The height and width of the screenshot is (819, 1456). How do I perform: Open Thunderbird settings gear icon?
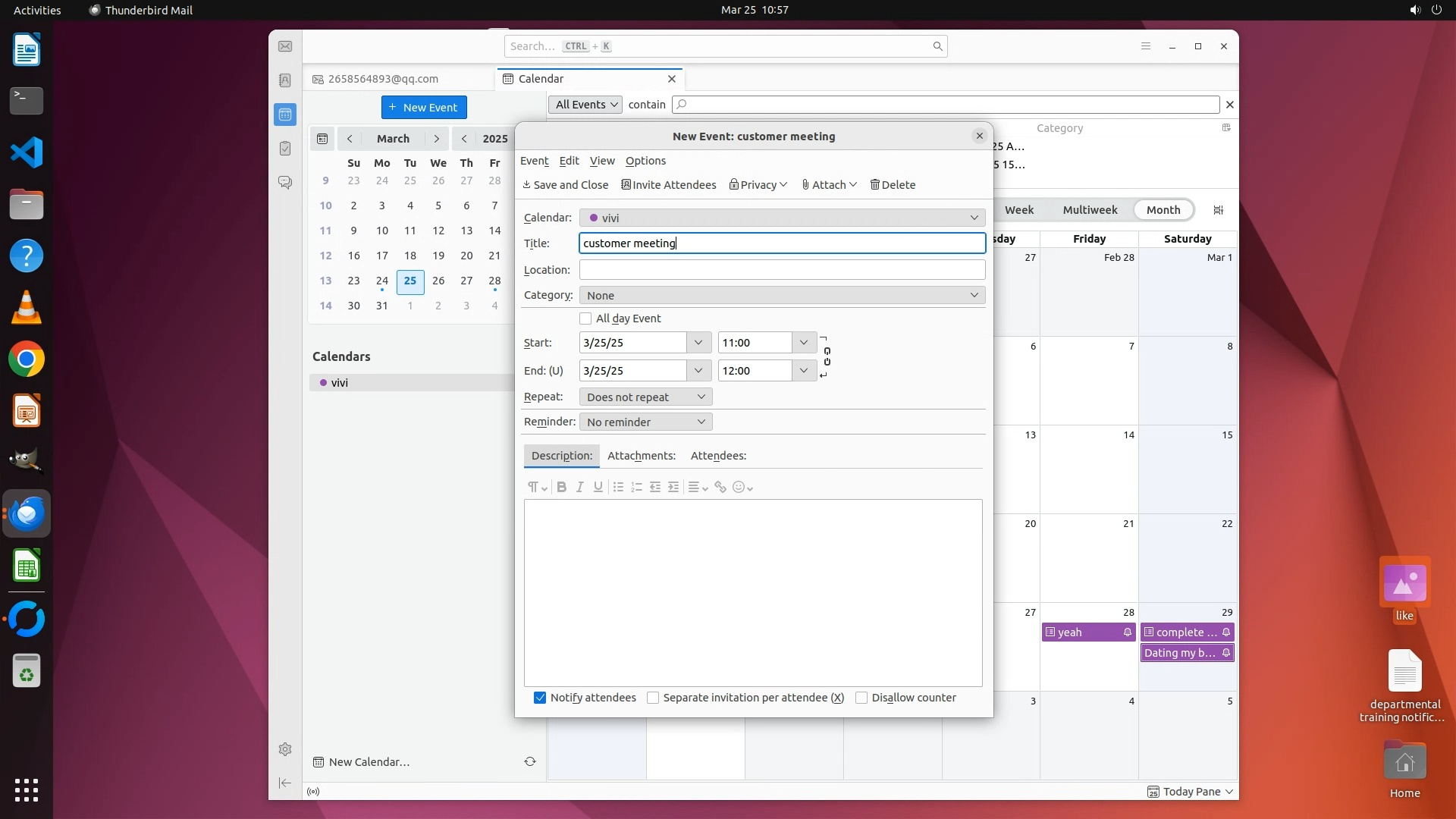click(x=285, y=749)
